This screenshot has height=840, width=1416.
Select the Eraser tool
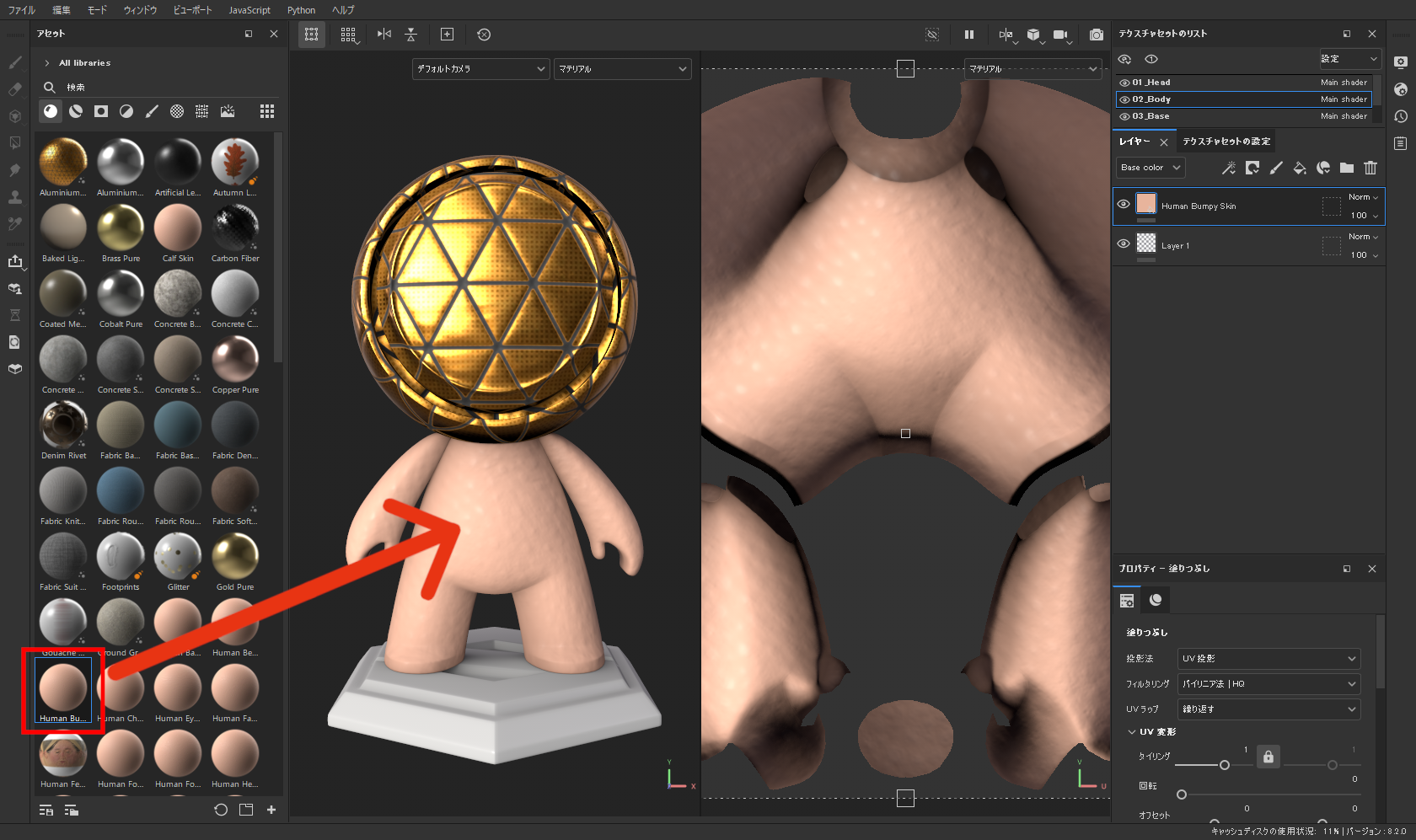coord(14,88)
